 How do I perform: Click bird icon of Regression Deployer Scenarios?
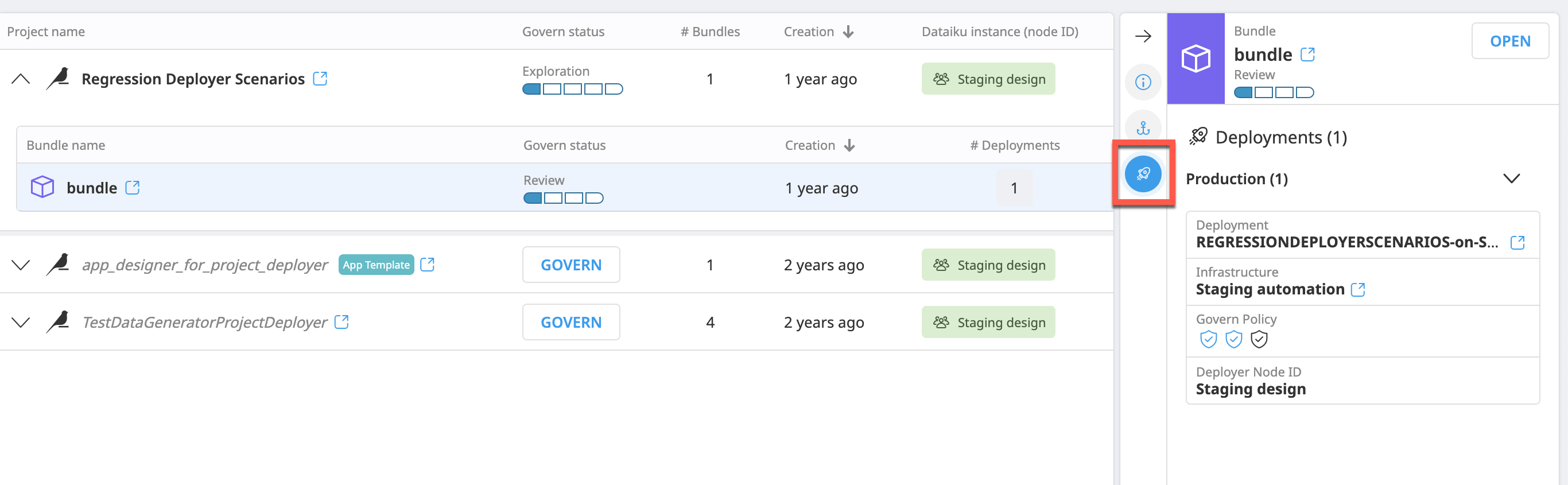click(59, 79)
